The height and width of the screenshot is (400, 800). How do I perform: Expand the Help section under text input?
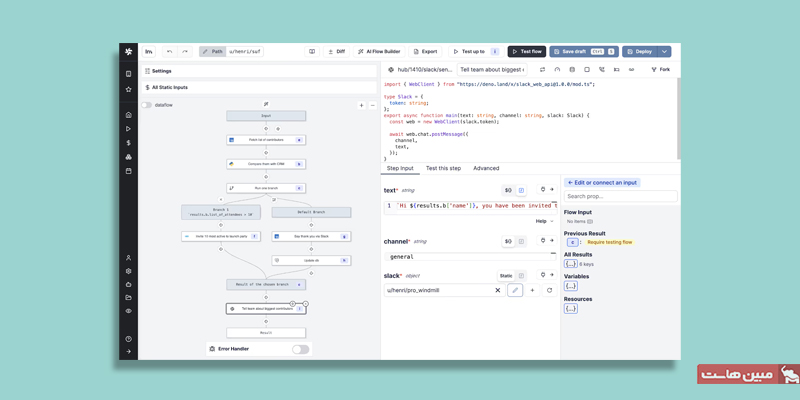(x=544, y=221)
